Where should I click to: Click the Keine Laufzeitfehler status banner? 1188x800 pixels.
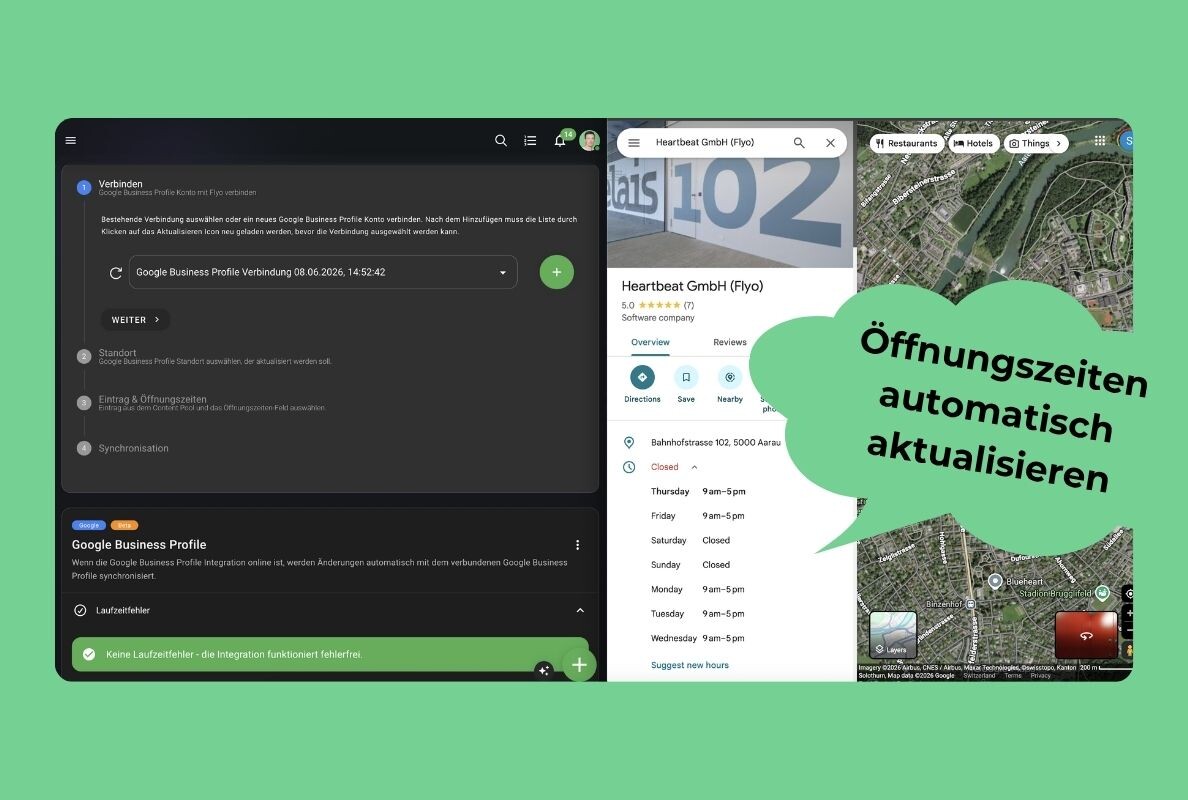330,654
